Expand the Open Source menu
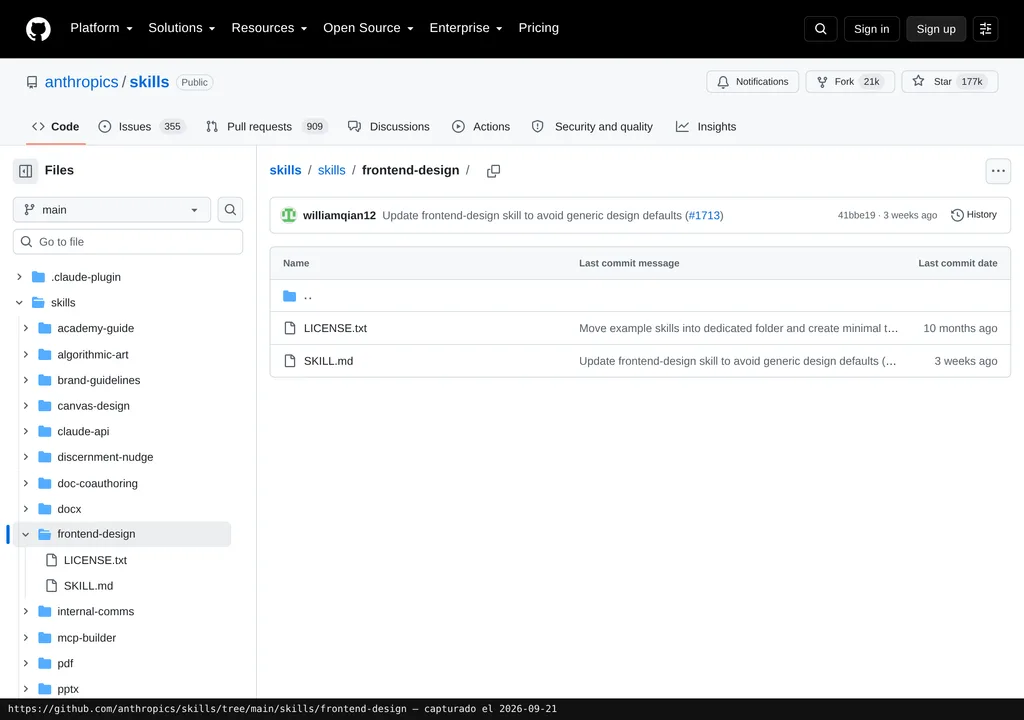Screen dimensions: 1024x720 coord(368,28)
